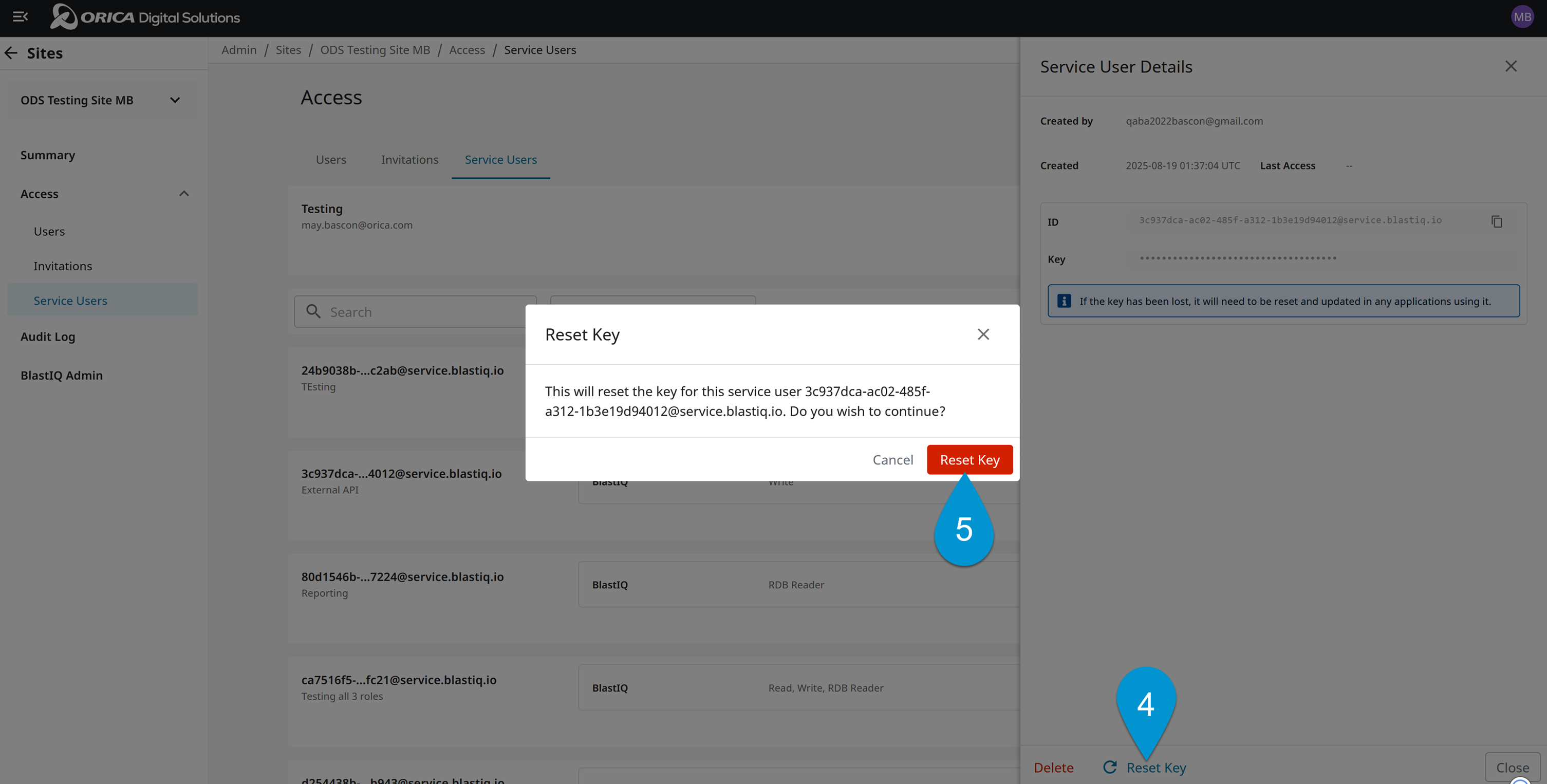Image resolution: width=1547 pixels, height=784 pixels.
Task: Click the Testing site heading
Action: click(321, 209)
